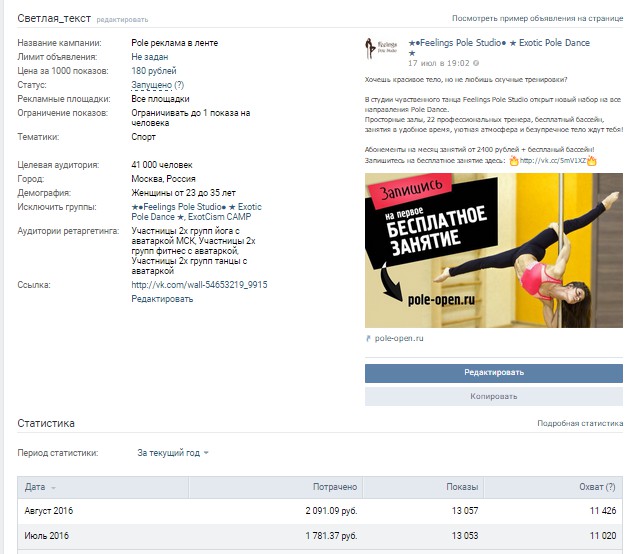Viewport: 630px width, 554px height.
Task: Click the Статистика section heading
Action: point(46,423)
